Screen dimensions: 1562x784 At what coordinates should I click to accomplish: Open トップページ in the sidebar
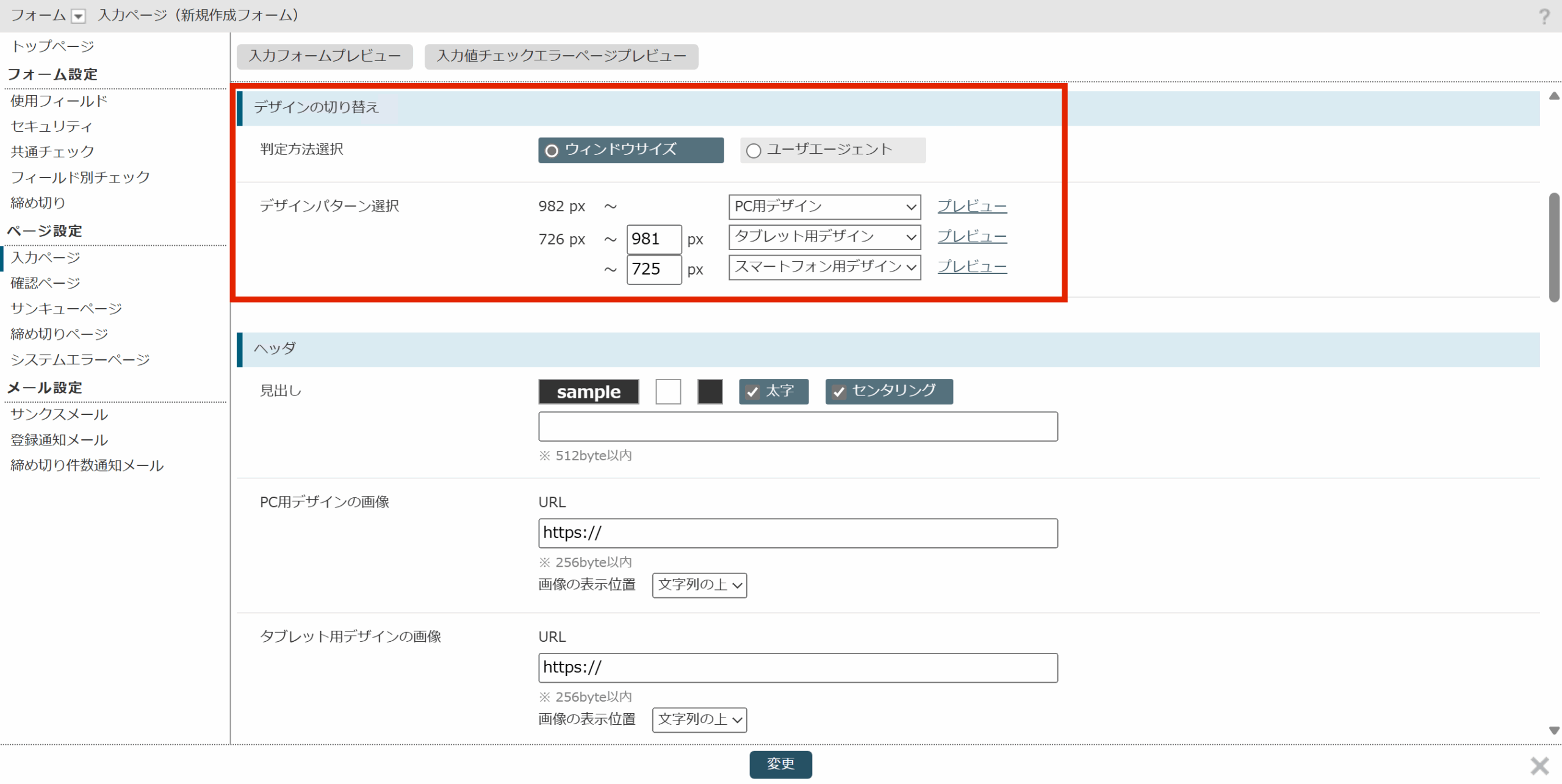[52, 46]
